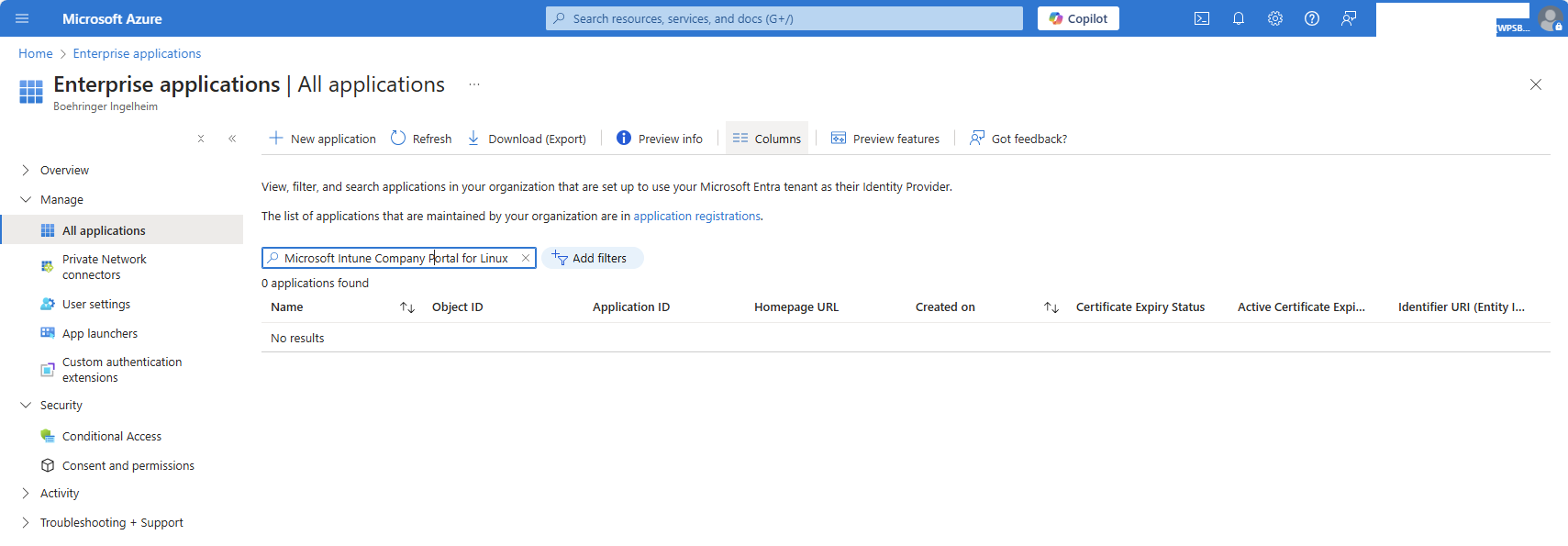Image resolution: width=1568 pixels, height=546 pixels.
Task: Sort by Created on column arrows
Action: pos(1051,307)
